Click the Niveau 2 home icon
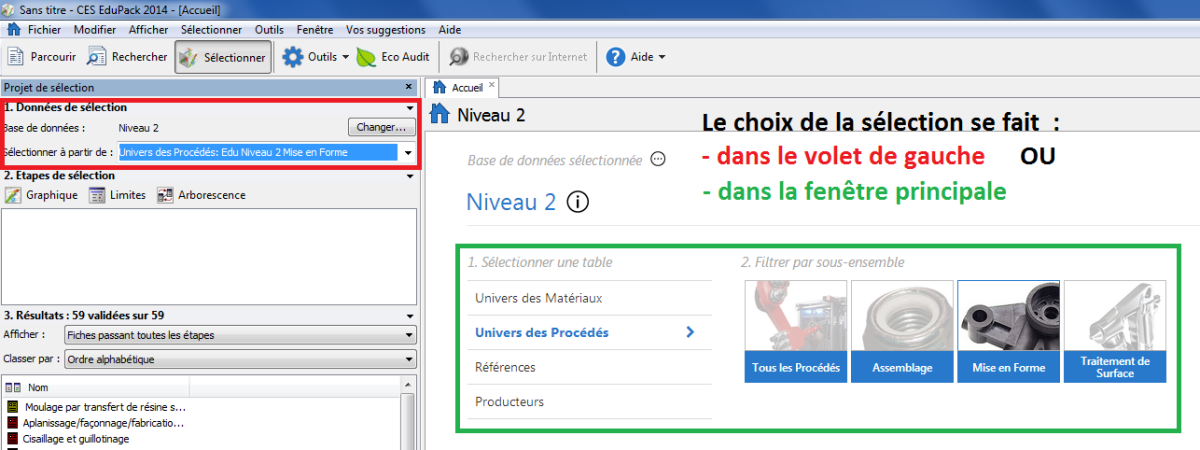Image resolution: width=1200 pixels, height=450 pixels. click(x=440, y=115)
